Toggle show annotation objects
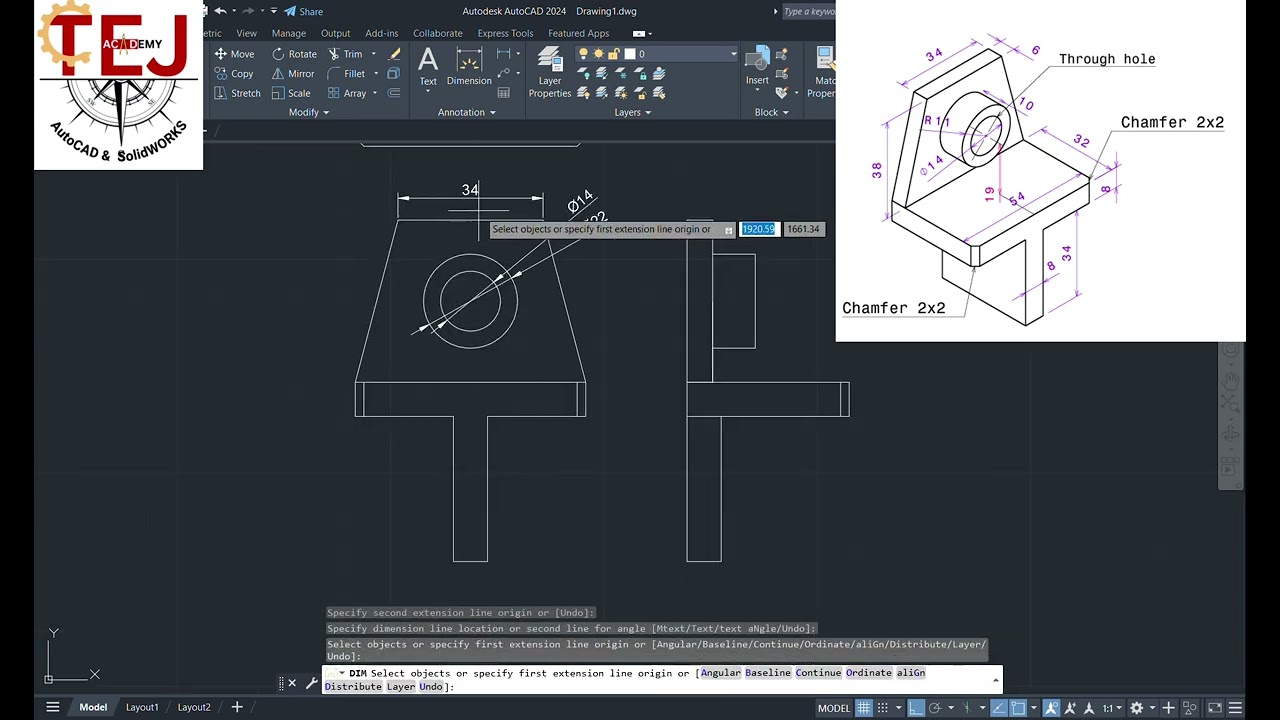The width and height of the screenshot is (1280, 720). point(1052,708)
